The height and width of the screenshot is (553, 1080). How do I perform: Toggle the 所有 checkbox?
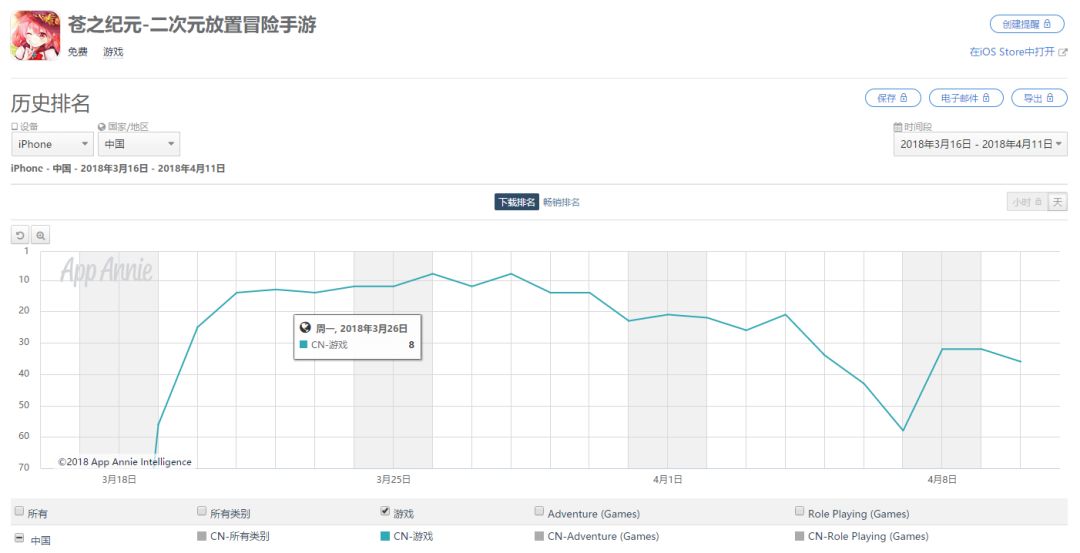coord(19,512)
